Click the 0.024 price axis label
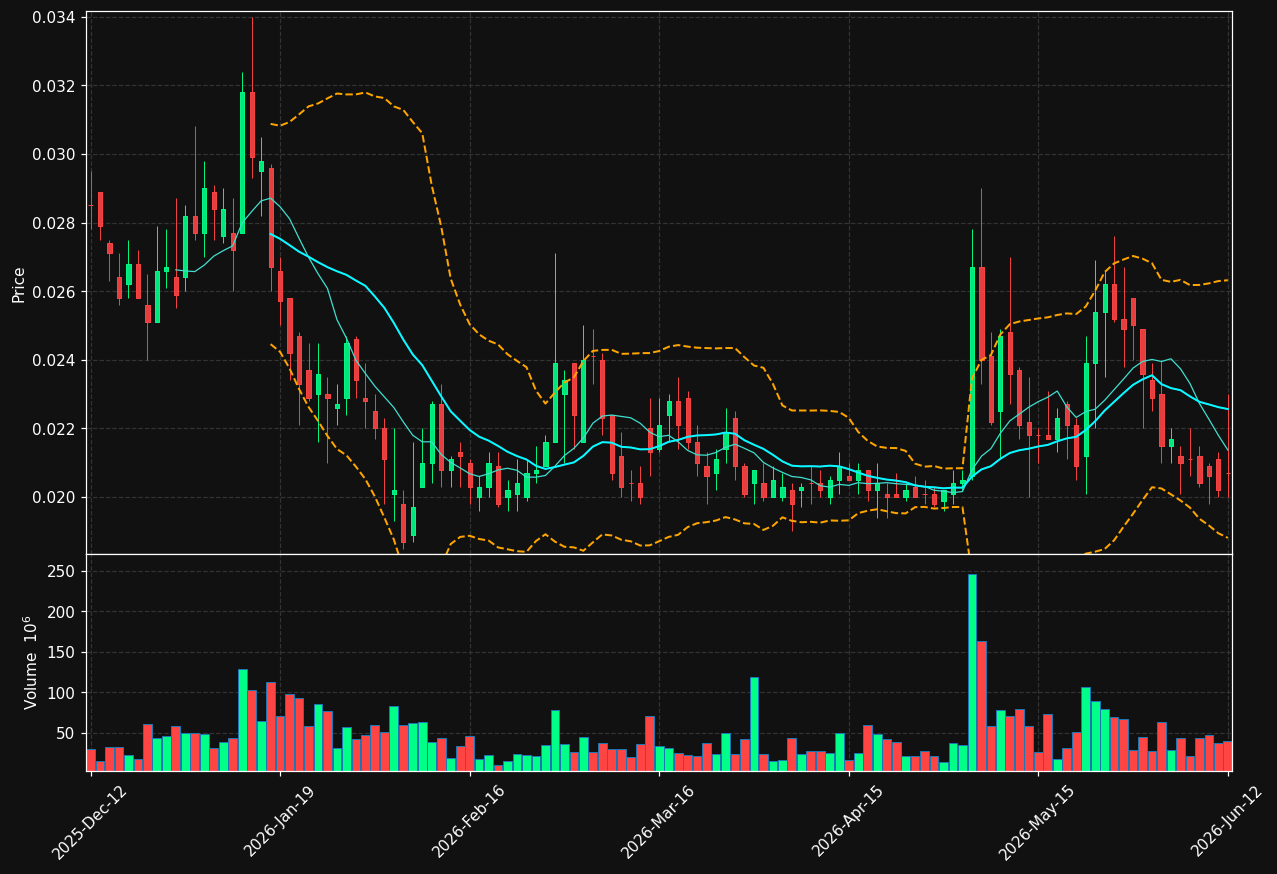 click(x=52, y=360)
